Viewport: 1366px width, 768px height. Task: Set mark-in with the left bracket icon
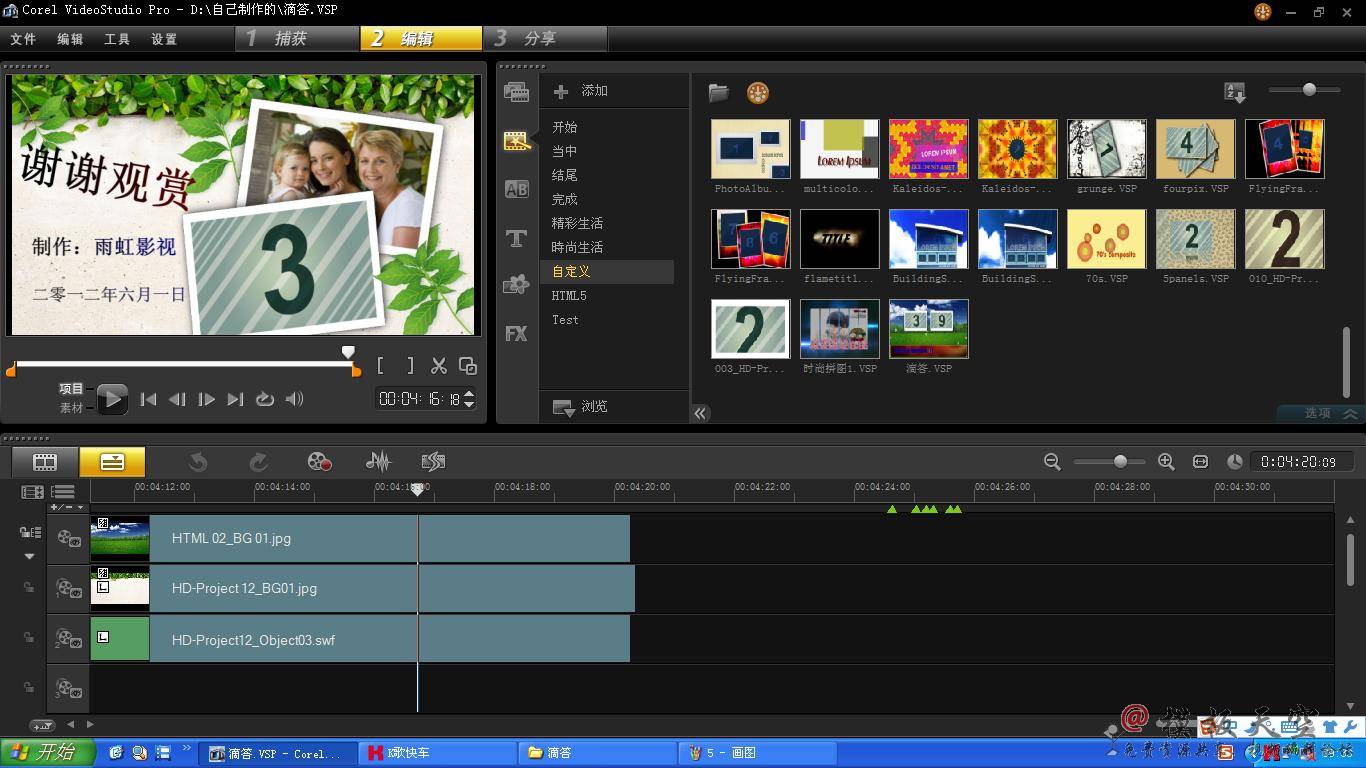tap(381, 366)
